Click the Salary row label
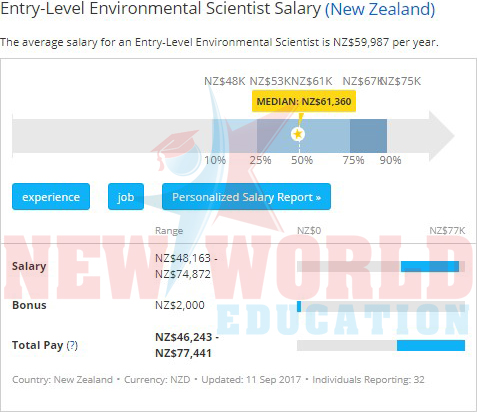The width and height of the screenshot is (477, 412). click(x=29, y=266)
